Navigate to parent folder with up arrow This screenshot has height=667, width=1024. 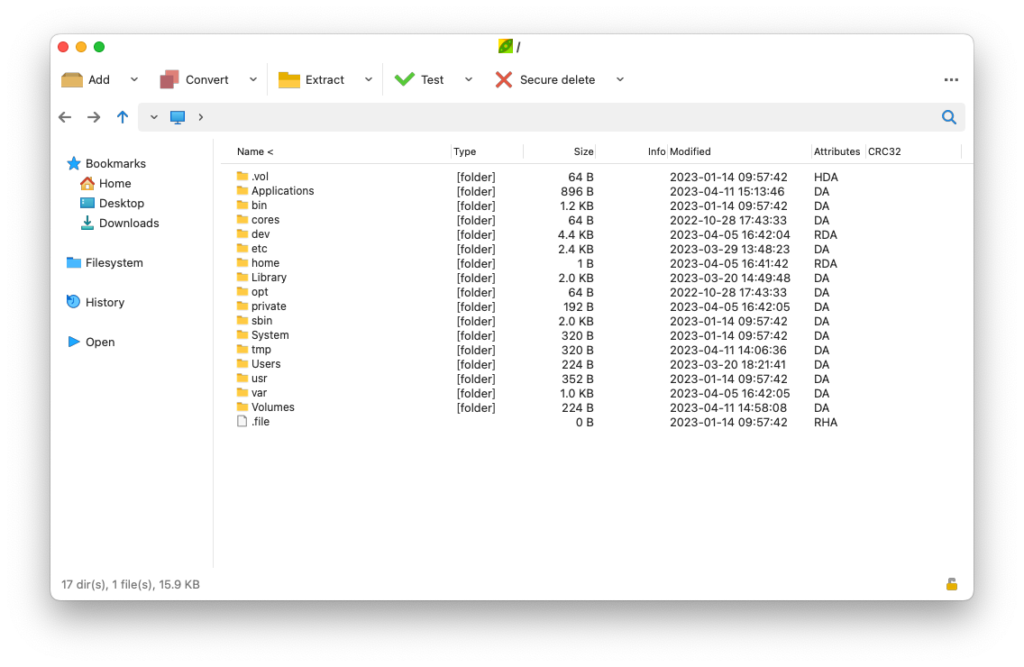122,117
